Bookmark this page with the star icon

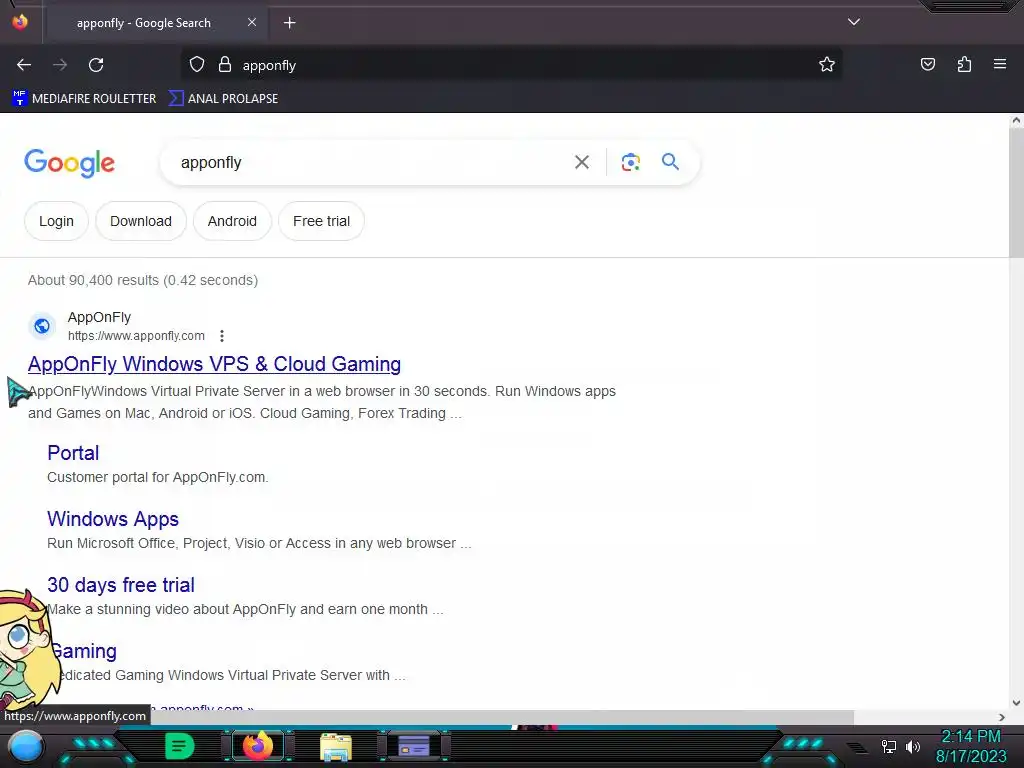point(827,65)
